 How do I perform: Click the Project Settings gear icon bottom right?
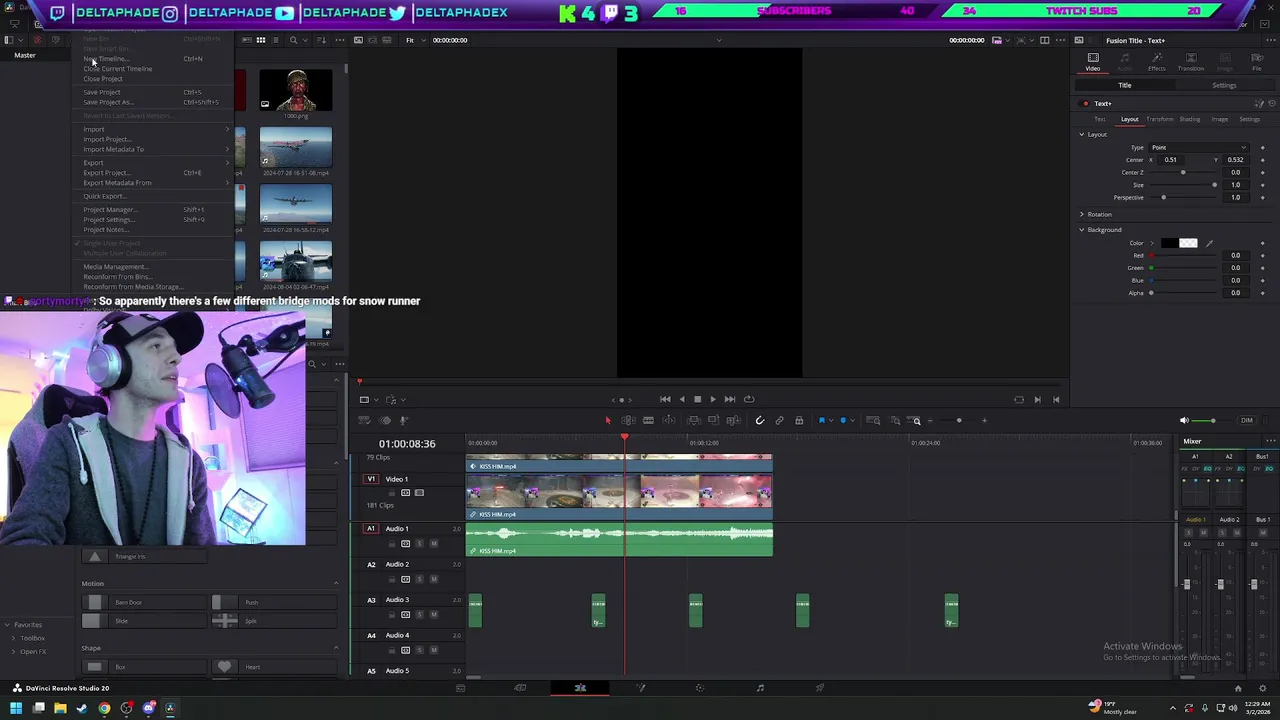pos(1261,688)
